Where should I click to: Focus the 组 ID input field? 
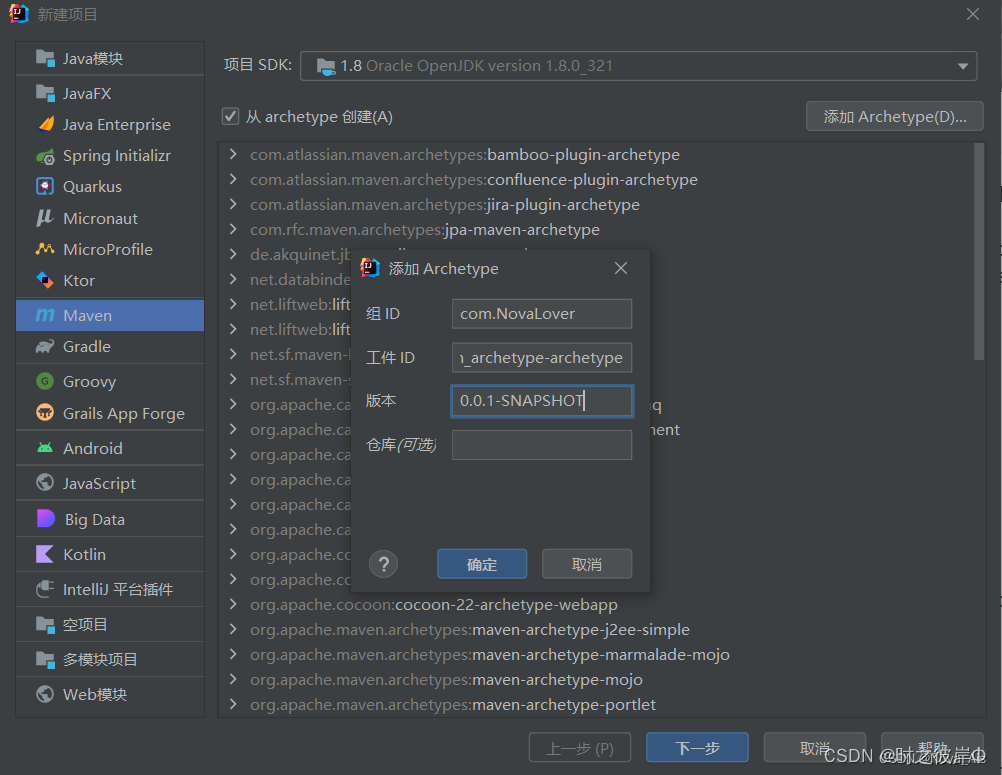click(541, 314)
